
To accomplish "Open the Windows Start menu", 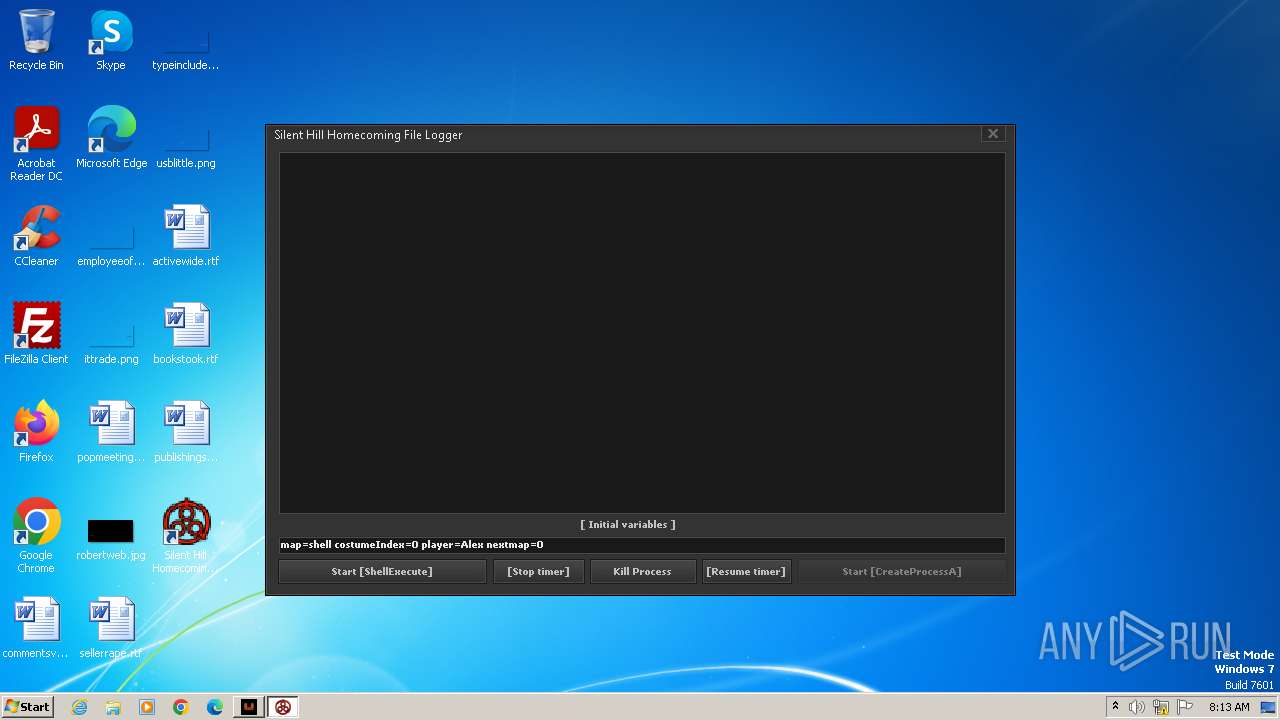I will point(28,706).
